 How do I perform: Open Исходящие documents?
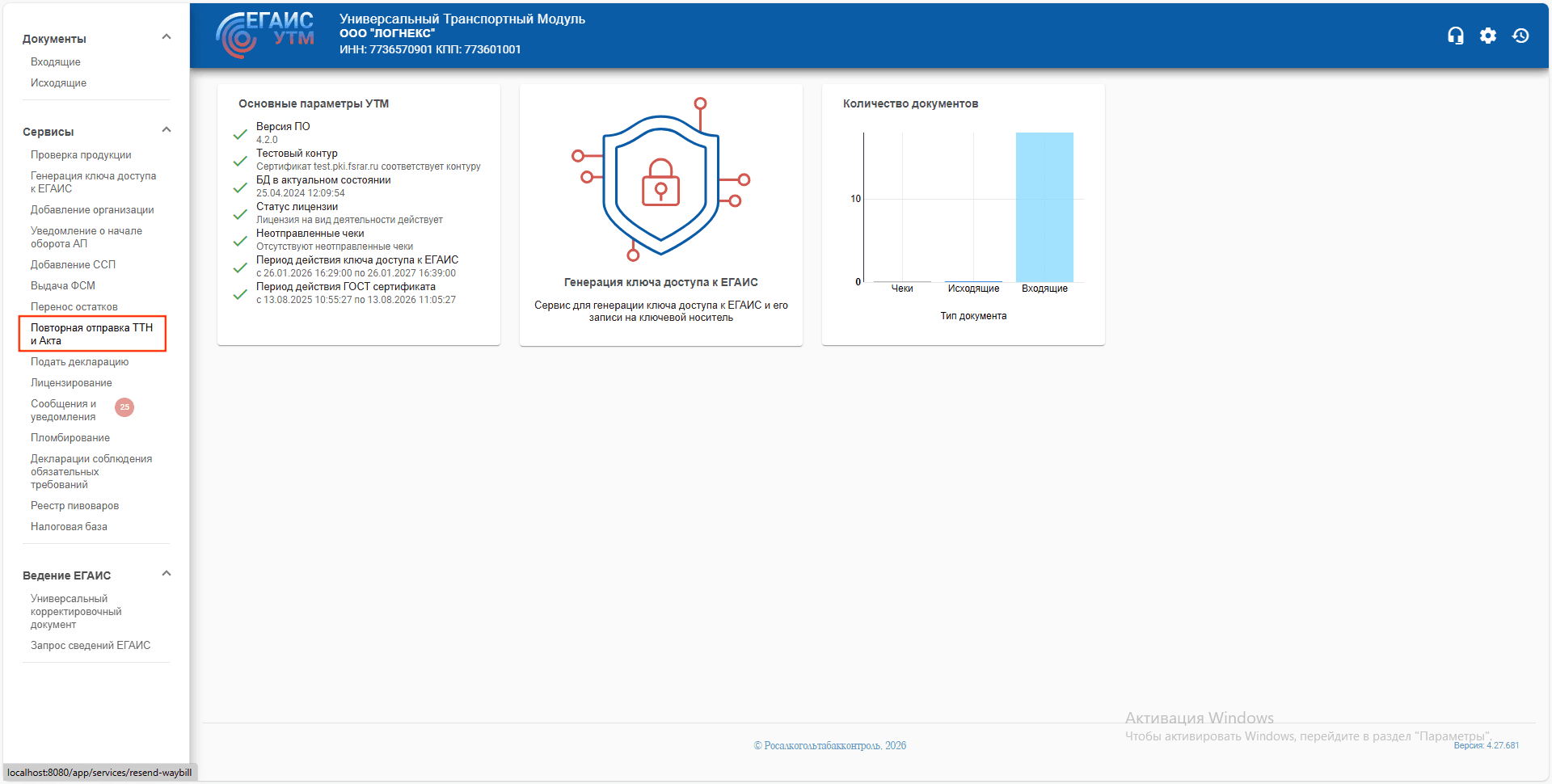58,83
